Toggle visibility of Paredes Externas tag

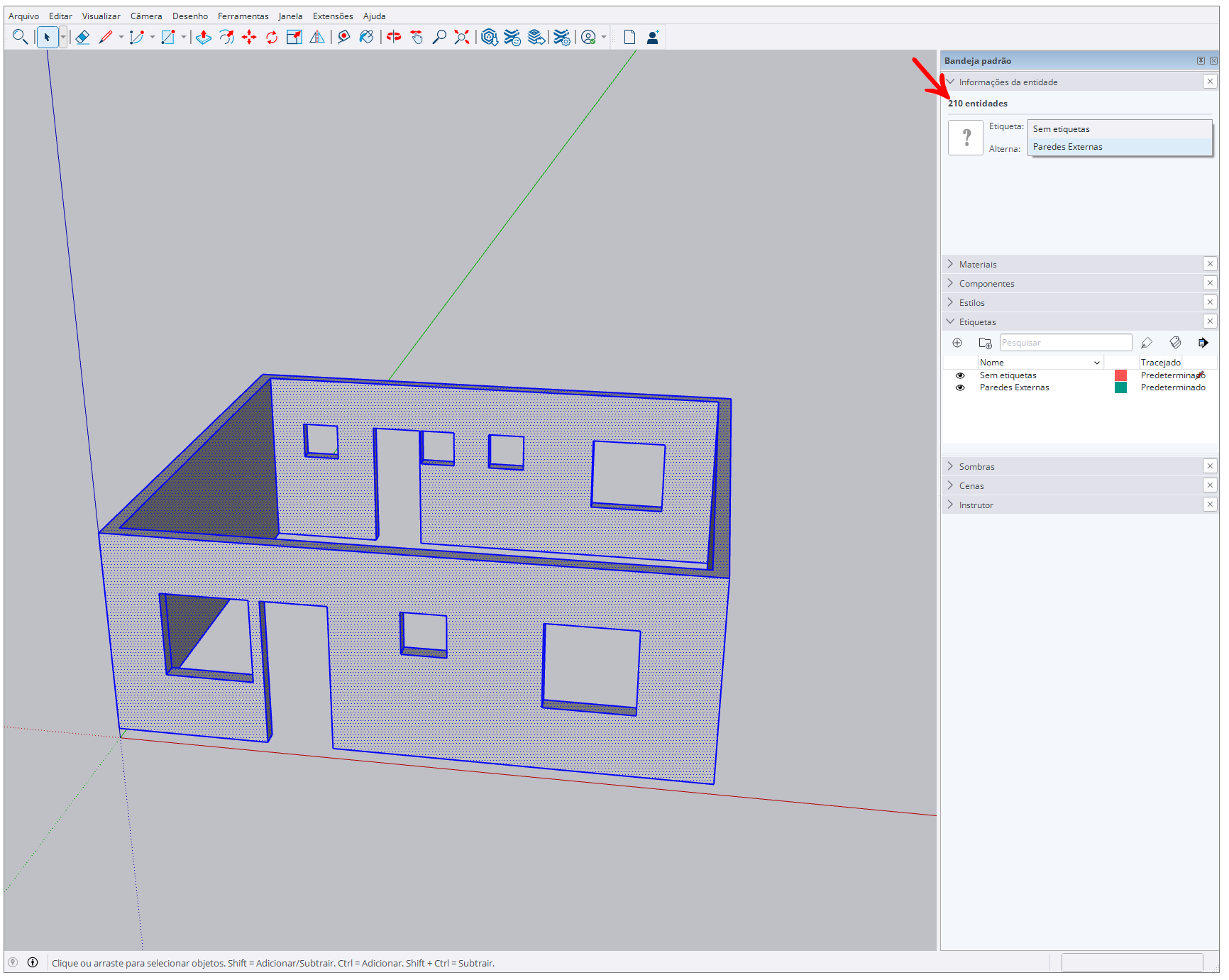click(x=960, y=387)
